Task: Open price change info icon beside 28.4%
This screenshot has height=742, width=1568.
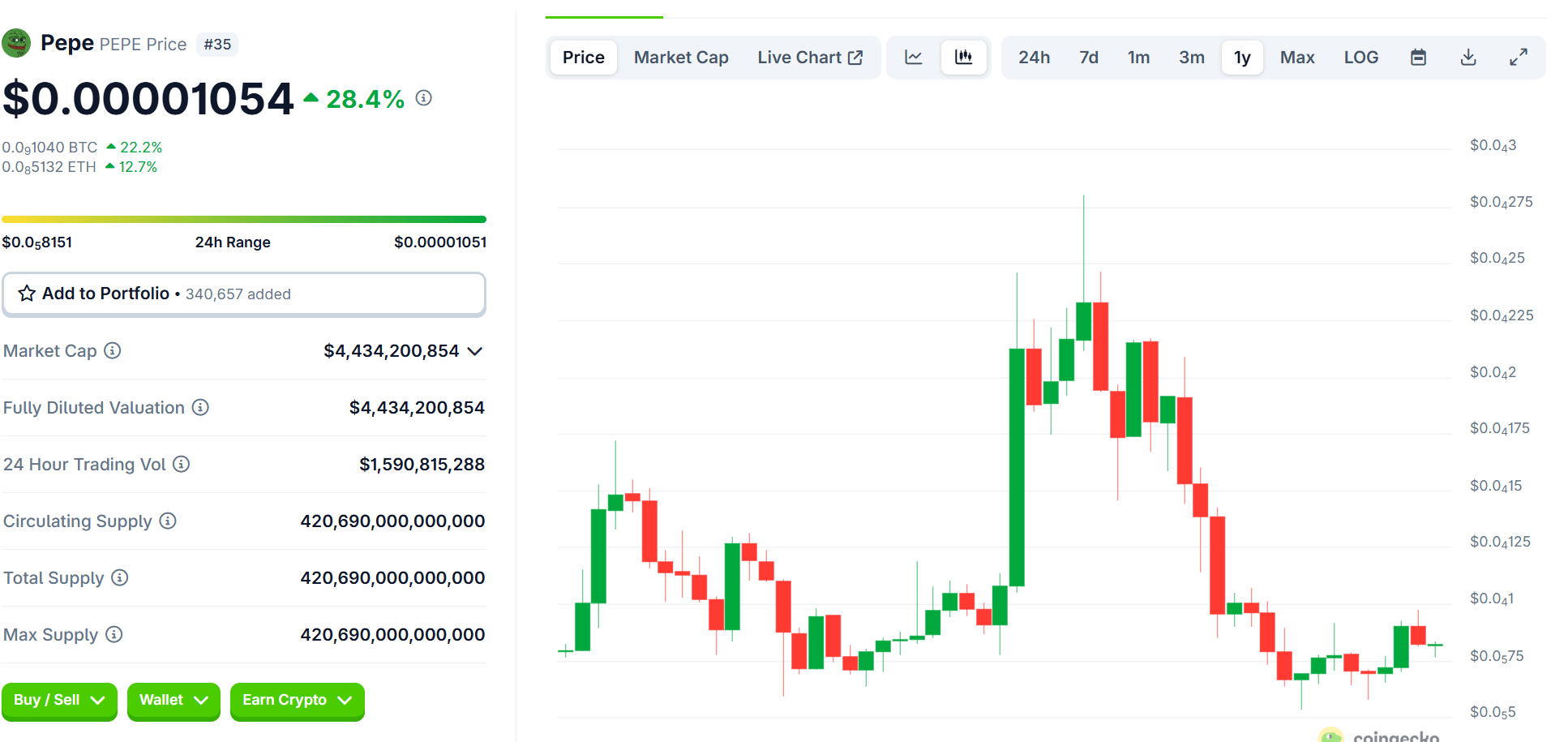Action: (x=423, y=98)
